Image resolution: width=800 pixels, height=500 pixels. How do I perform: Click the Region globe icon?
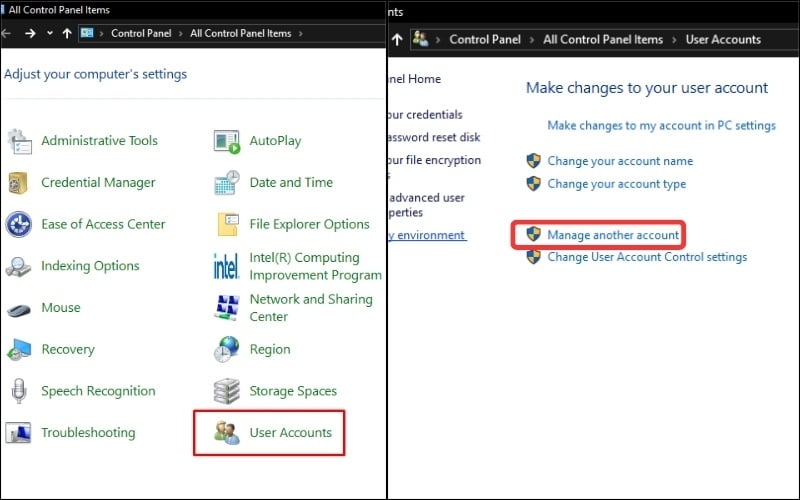point(227,349)
